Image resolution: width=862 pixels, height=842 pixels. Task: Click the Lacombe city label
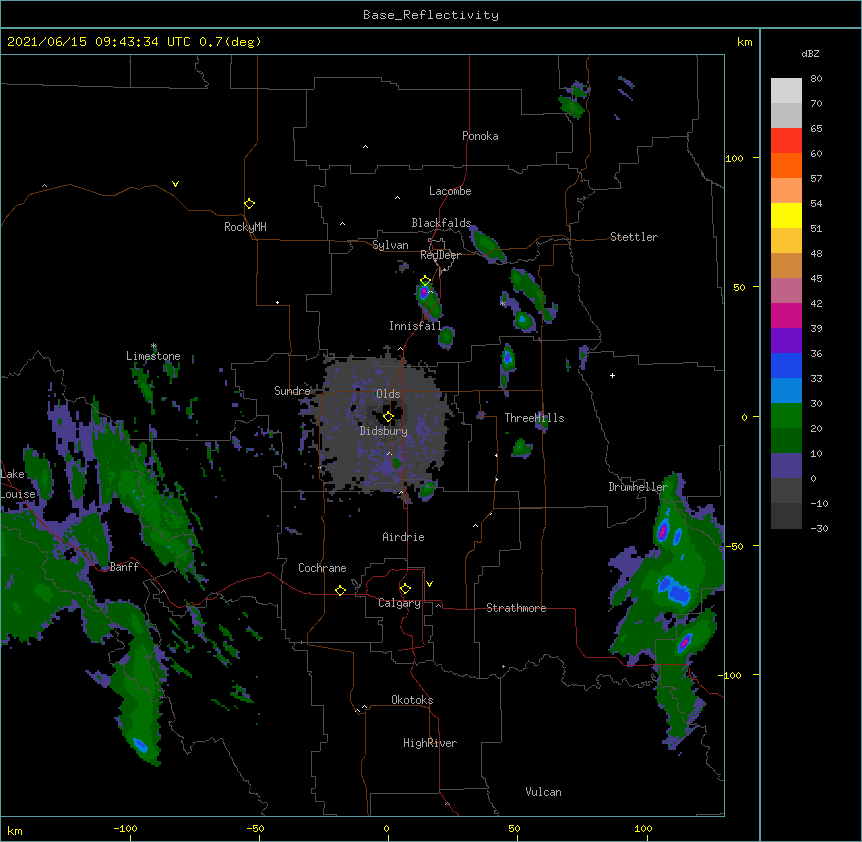pos(450,191)
